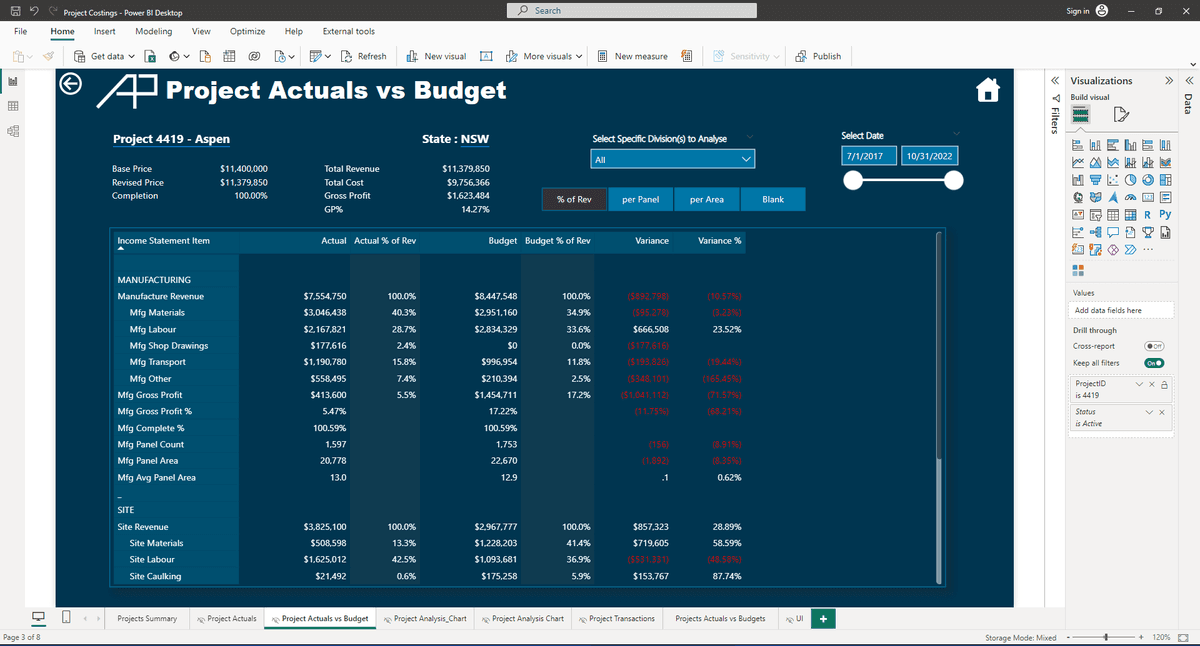This screenshot has width=1200, height=646.
Task: Lock the ProjectID filter
Action: pyautogui.click(x=1164, y=385)
